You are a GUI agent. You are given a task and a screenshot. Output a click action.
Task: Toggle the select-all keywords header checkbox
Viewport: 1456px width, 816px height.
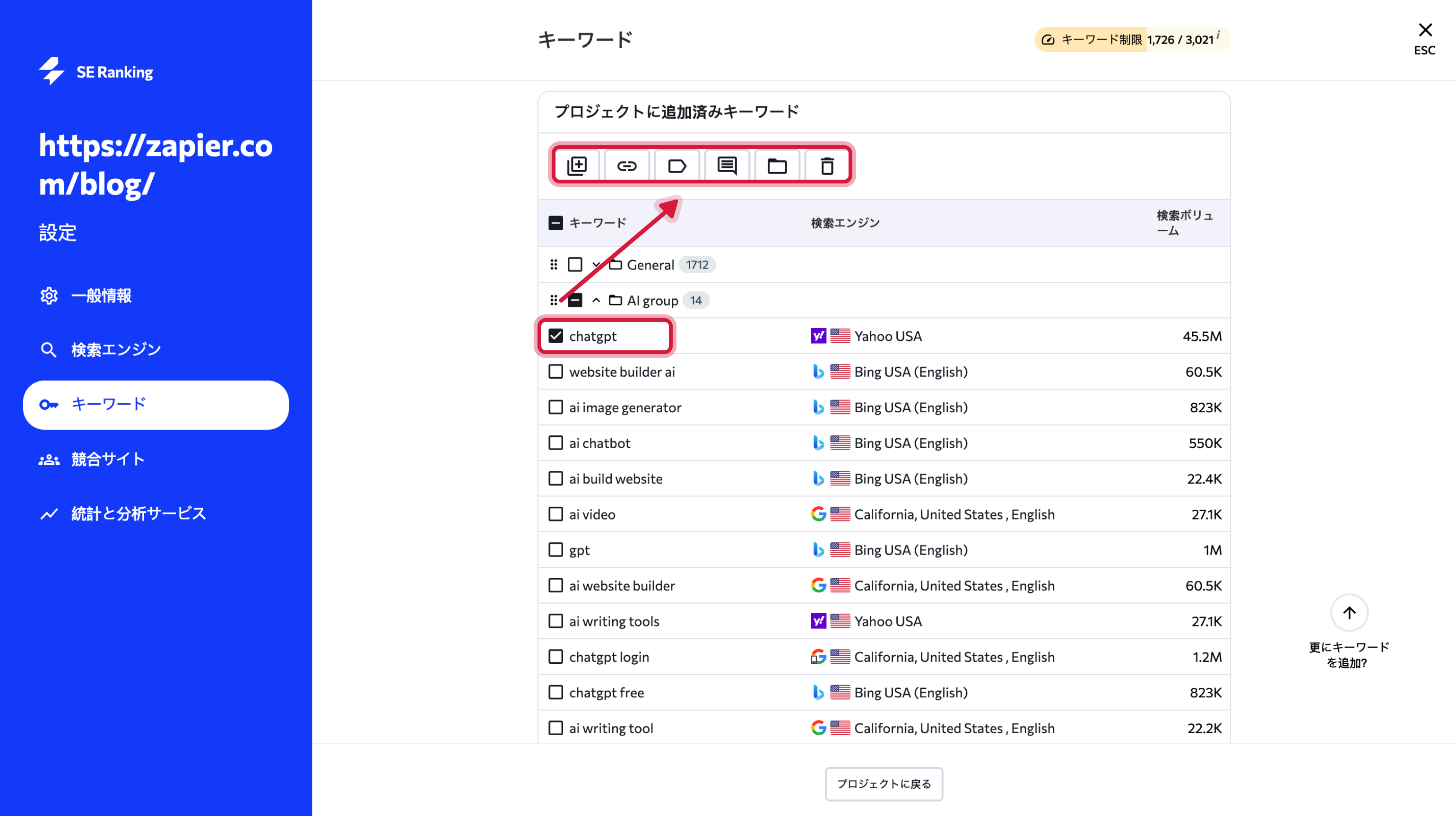pyautogui.click(x=555, y=223)
